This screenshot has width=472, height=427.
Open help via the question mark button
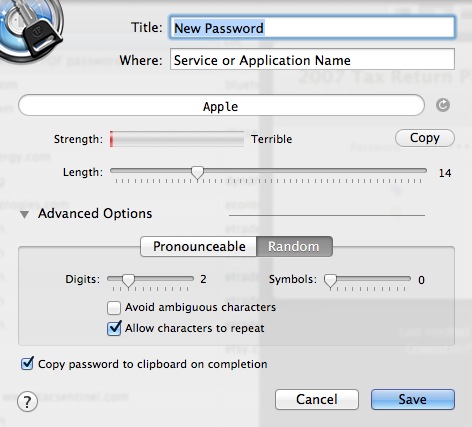(x=27, y=402)
